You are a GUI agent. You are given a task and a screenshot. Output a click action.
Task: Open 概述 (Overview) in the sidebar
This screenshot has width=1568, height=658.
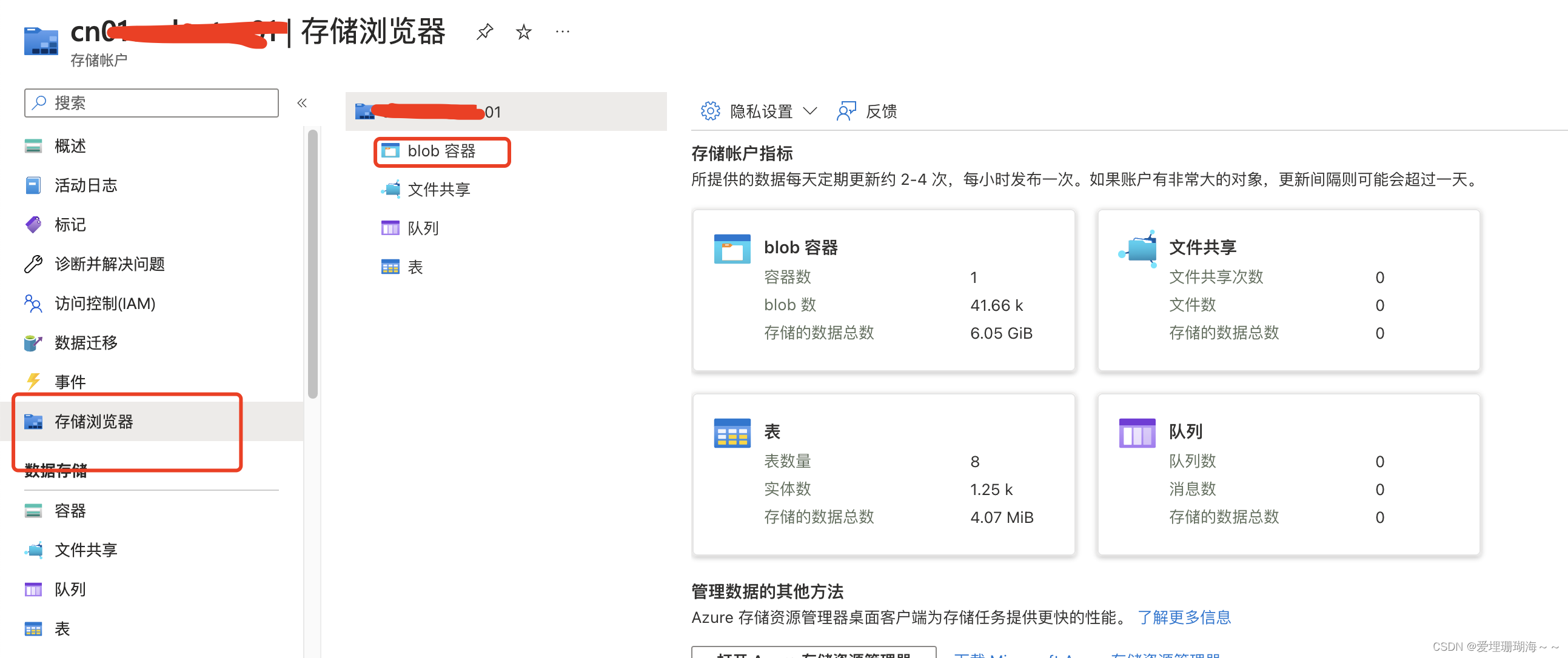pyautogui.click(x=69, y=145)
